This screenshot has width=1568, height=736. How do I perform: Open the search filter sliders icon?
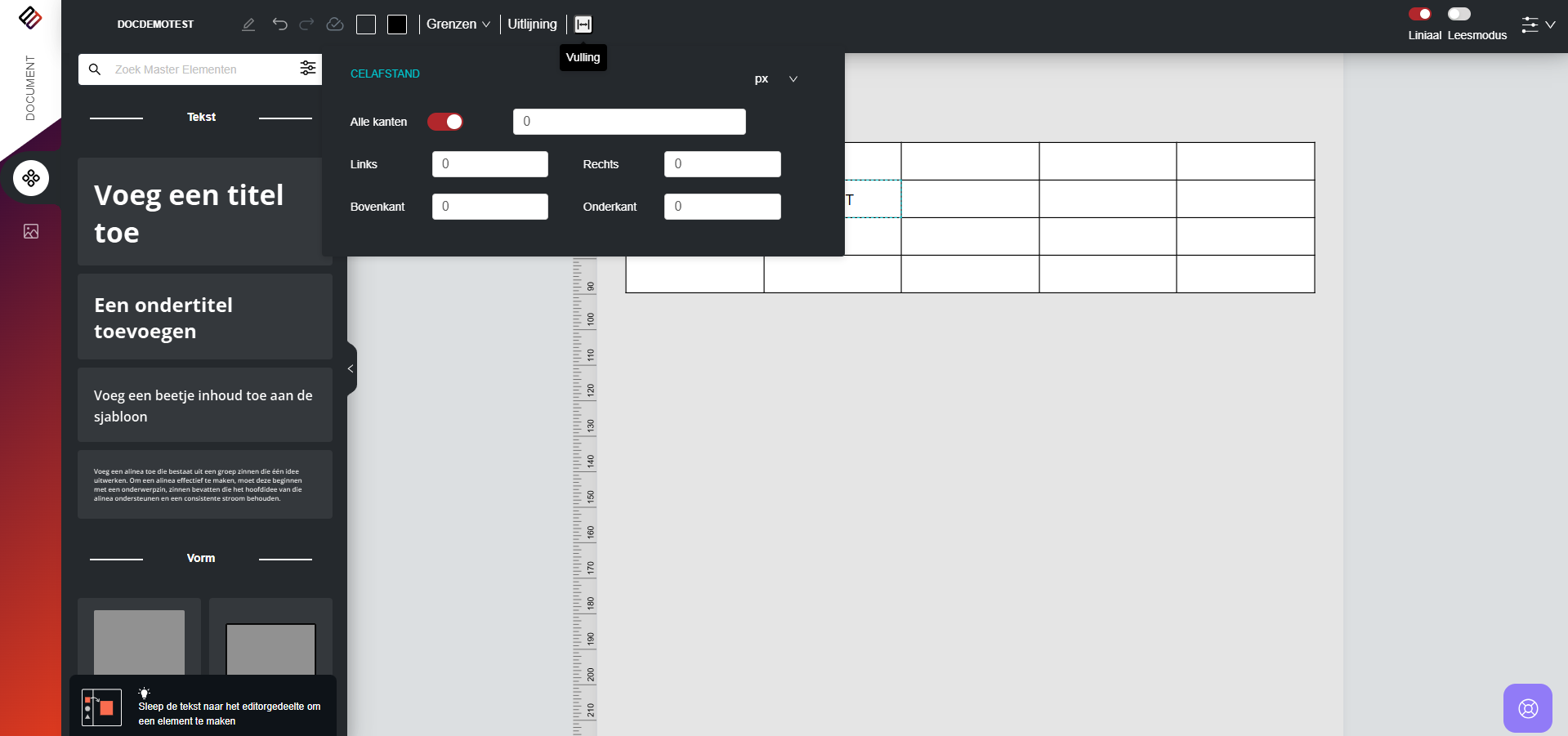pos(307,69)
